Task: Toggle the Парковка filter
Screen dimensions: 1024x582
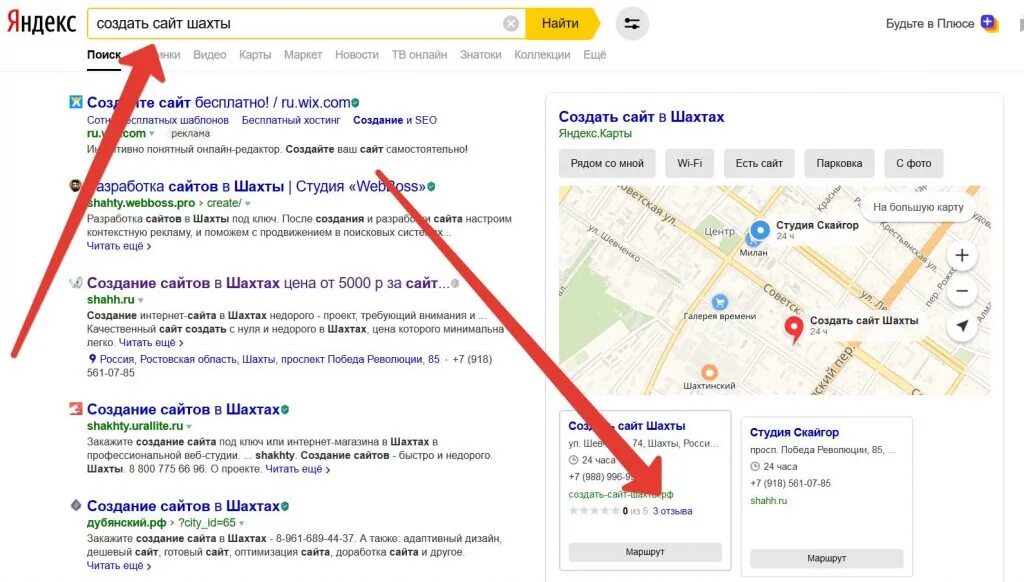Action: click(839, 163)
